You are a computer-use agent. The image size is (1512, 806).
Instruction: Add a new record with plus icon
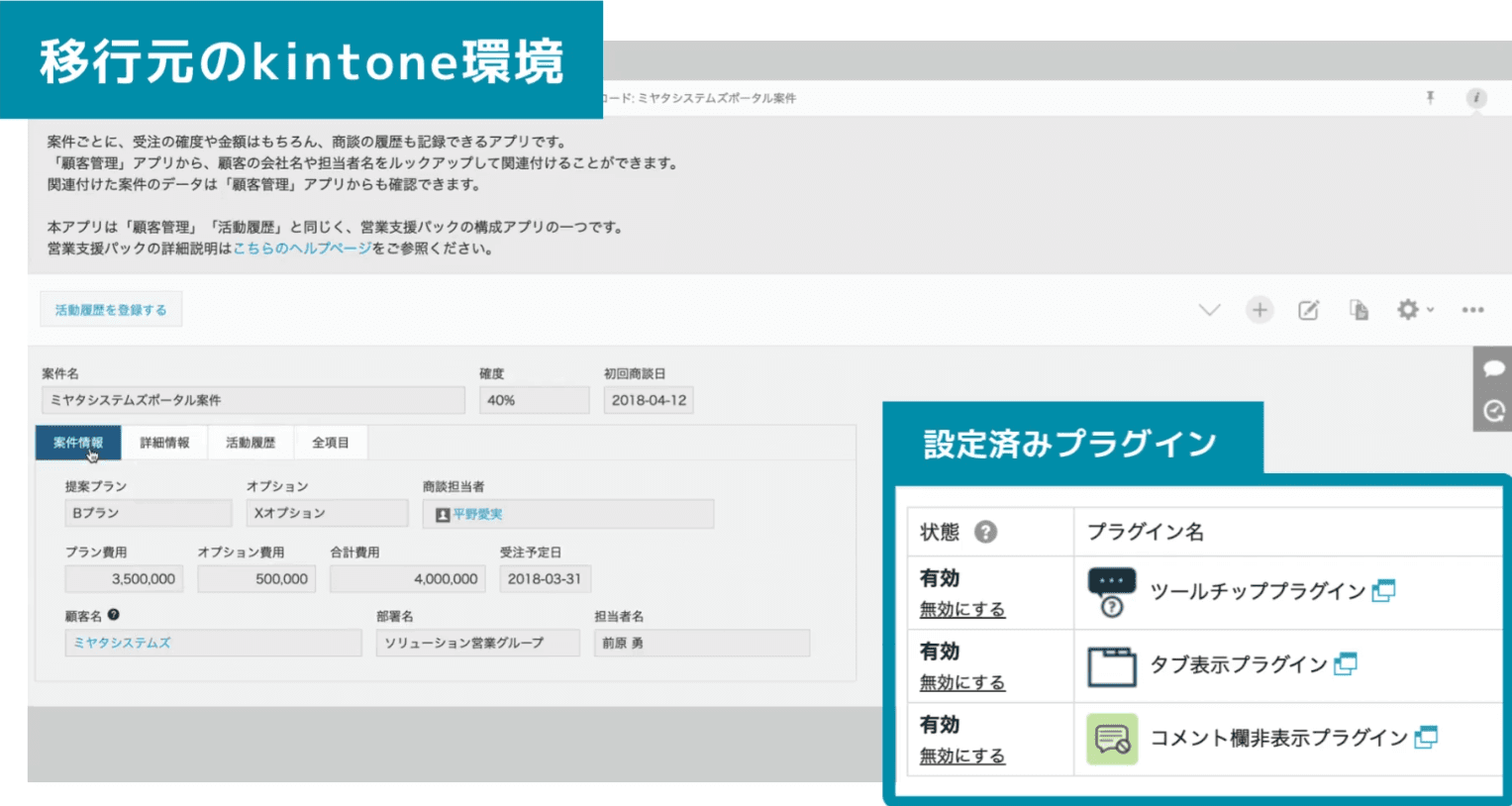point(1259,310)
